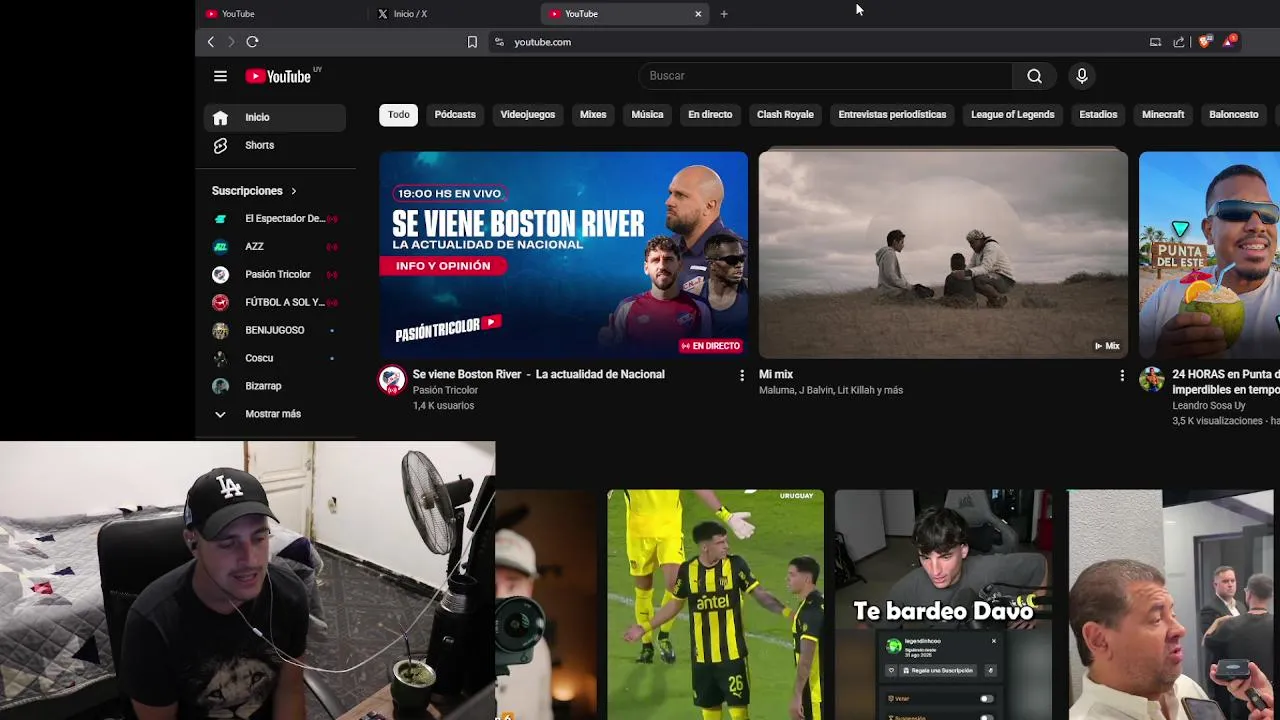Select the Estadios filter chip
The width and height of the screenshot is (1280, 720).
click(1098, 115)
